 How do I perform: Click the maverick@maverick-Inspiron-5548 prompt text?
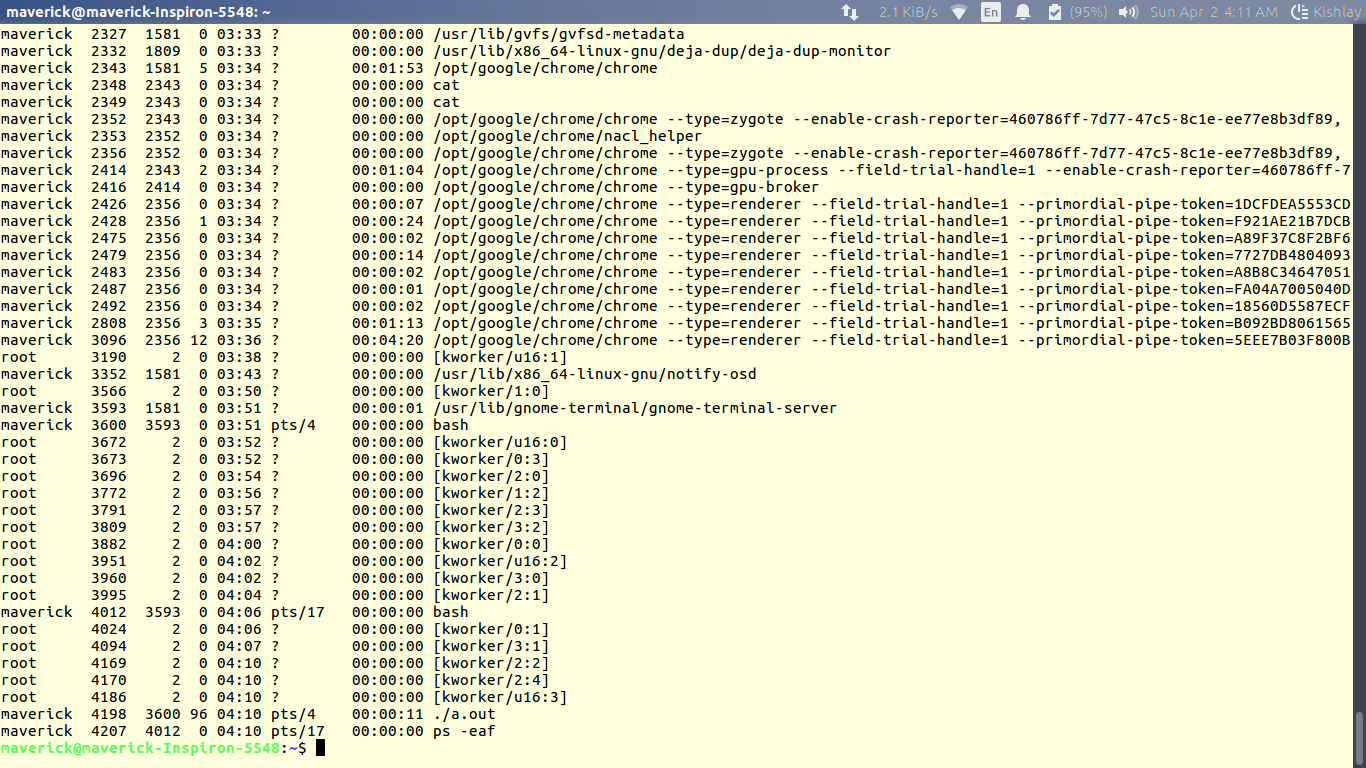click(x=140, y=748)
